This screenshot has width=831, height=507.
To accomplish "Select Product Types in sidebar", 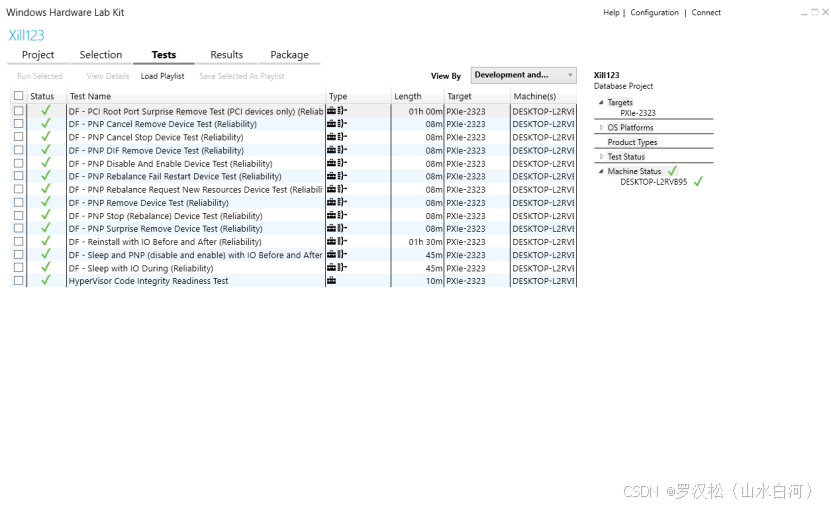I will (x=632, y=142).
